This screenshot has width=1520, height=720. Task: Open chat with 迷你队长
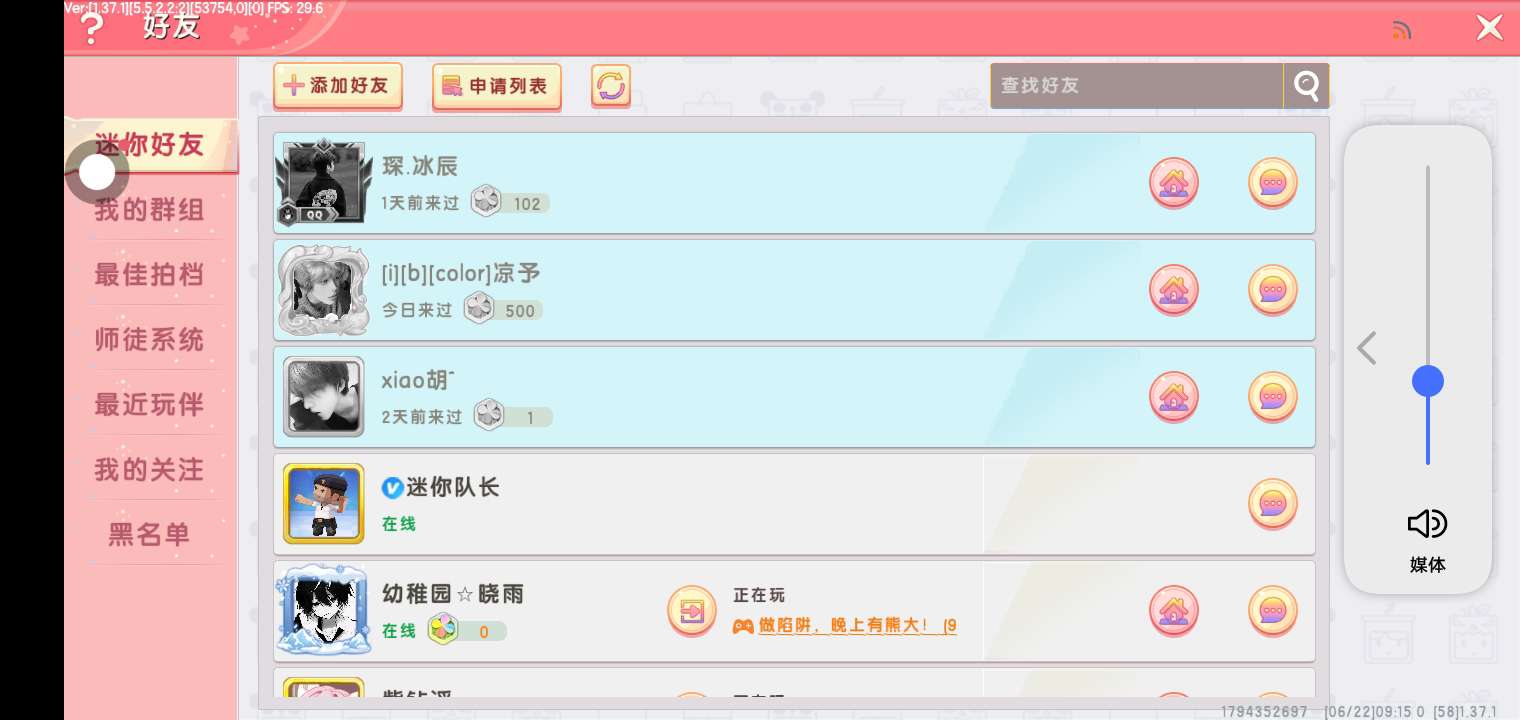[x=1272, y=504]
